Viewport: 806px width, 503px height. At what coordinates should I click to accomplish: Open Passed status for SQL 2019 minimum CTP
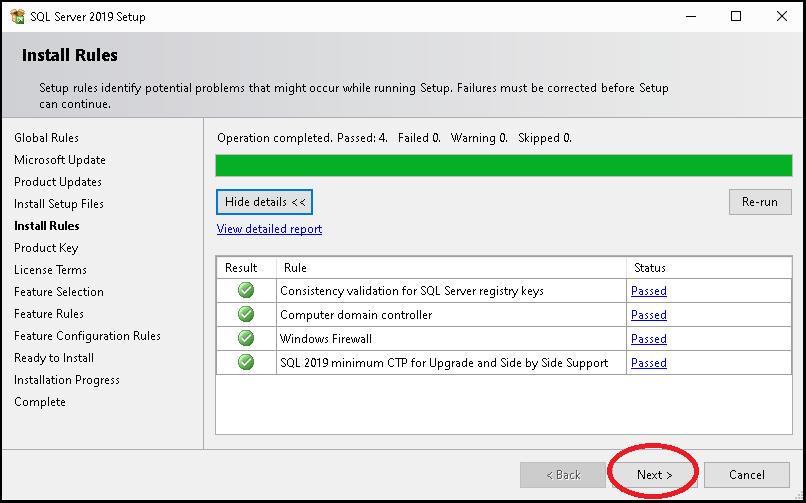(649, 363)
